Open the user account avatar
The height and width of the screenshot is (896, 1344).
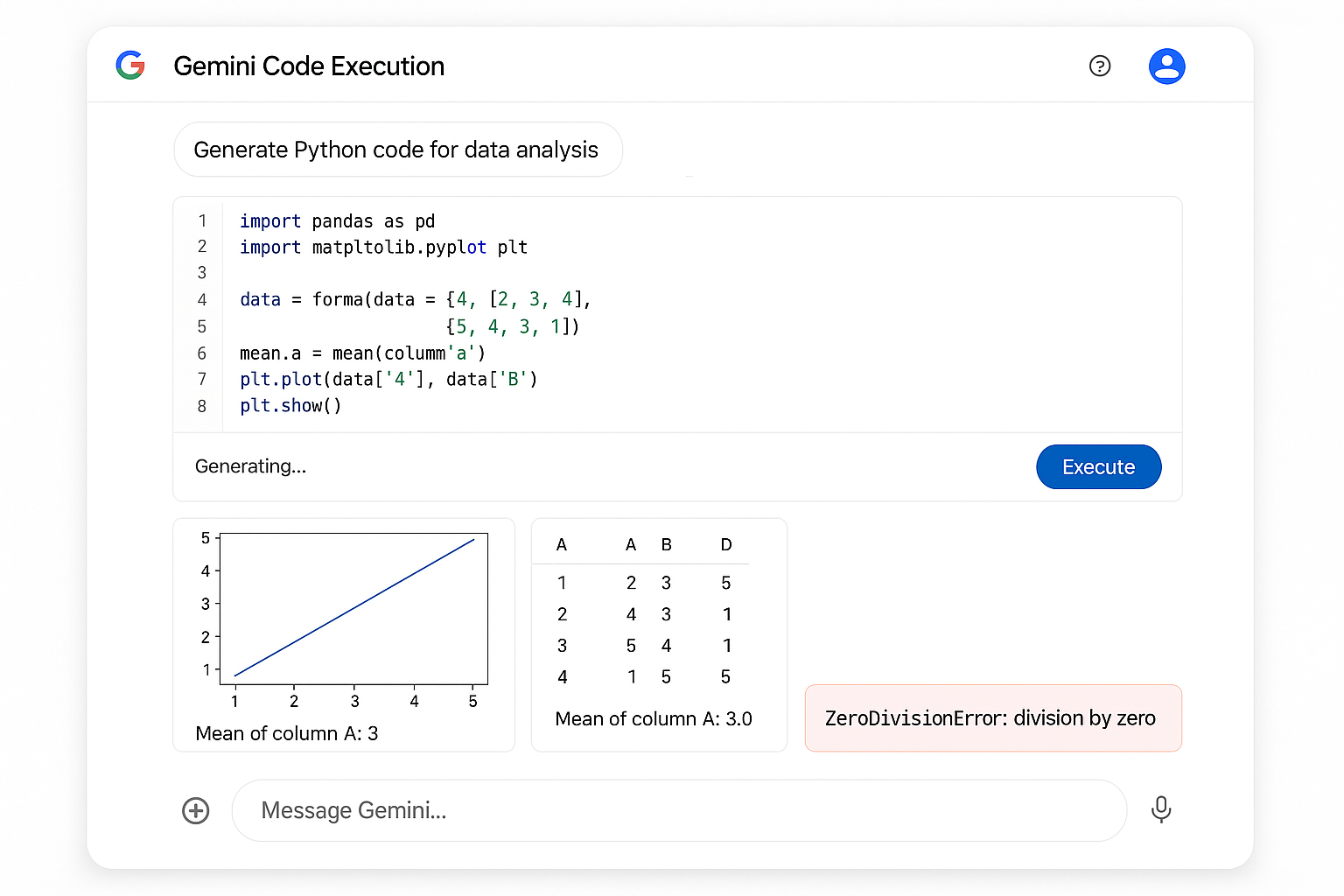click(1166, 66)
